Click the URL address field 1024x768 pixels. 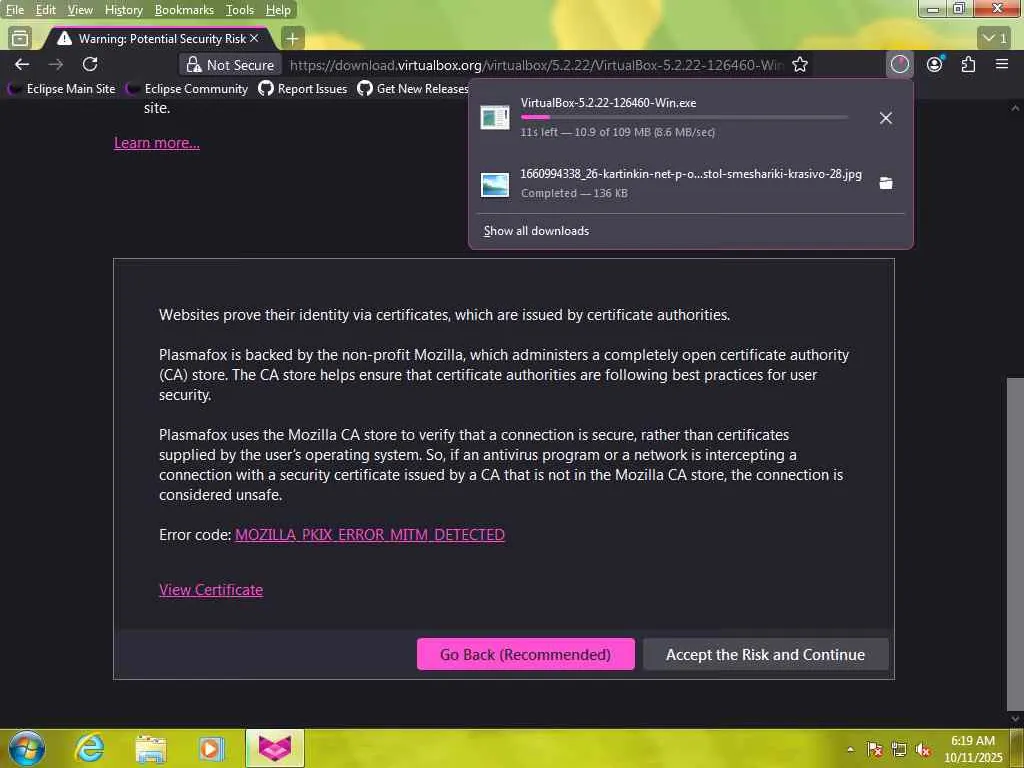pos(536,65)
